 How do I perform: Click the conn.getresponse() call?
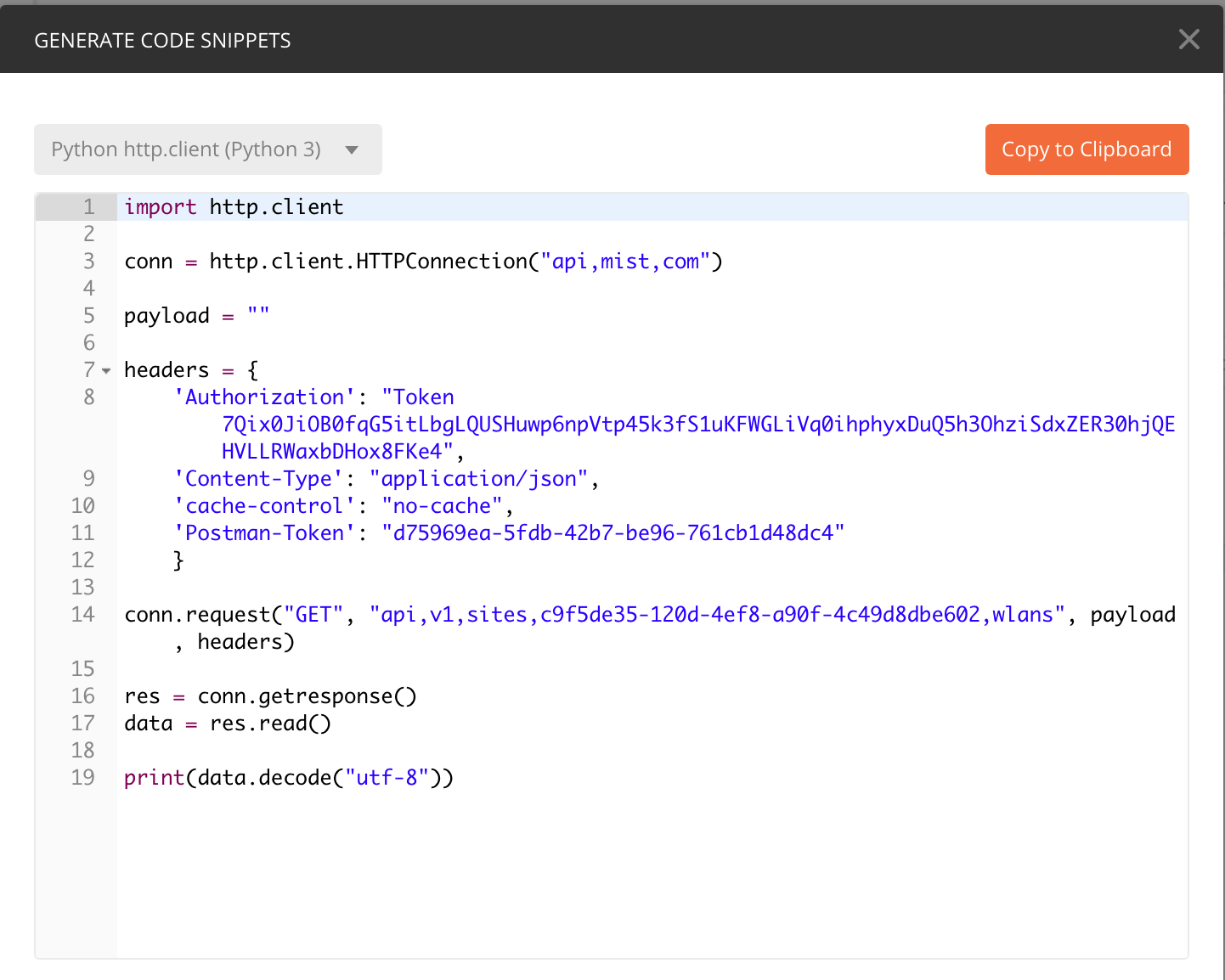(307, 696)
